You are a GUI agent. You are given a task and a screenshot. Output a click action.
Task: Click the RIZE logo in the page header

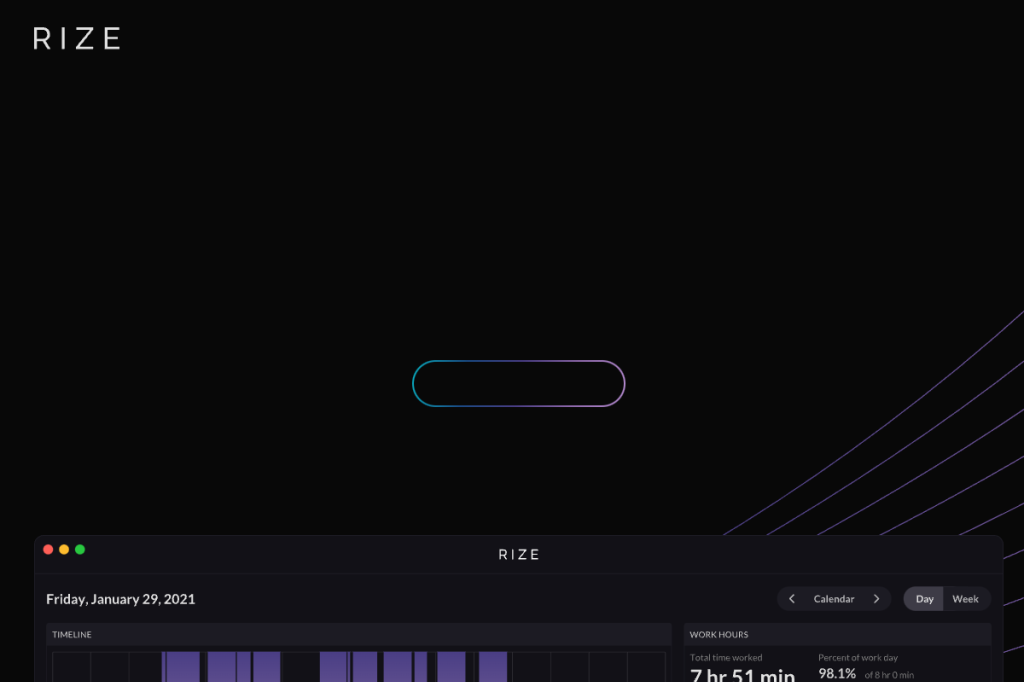tap(77, 39)
